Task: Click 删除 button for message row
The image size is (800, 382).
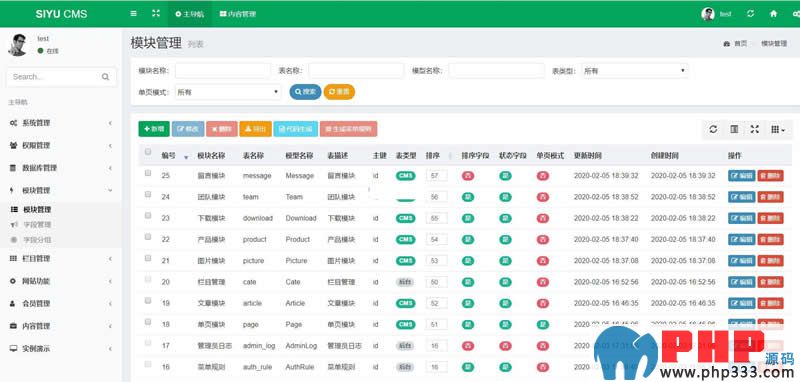Action: pyautogui.click(x=770, y=176)
